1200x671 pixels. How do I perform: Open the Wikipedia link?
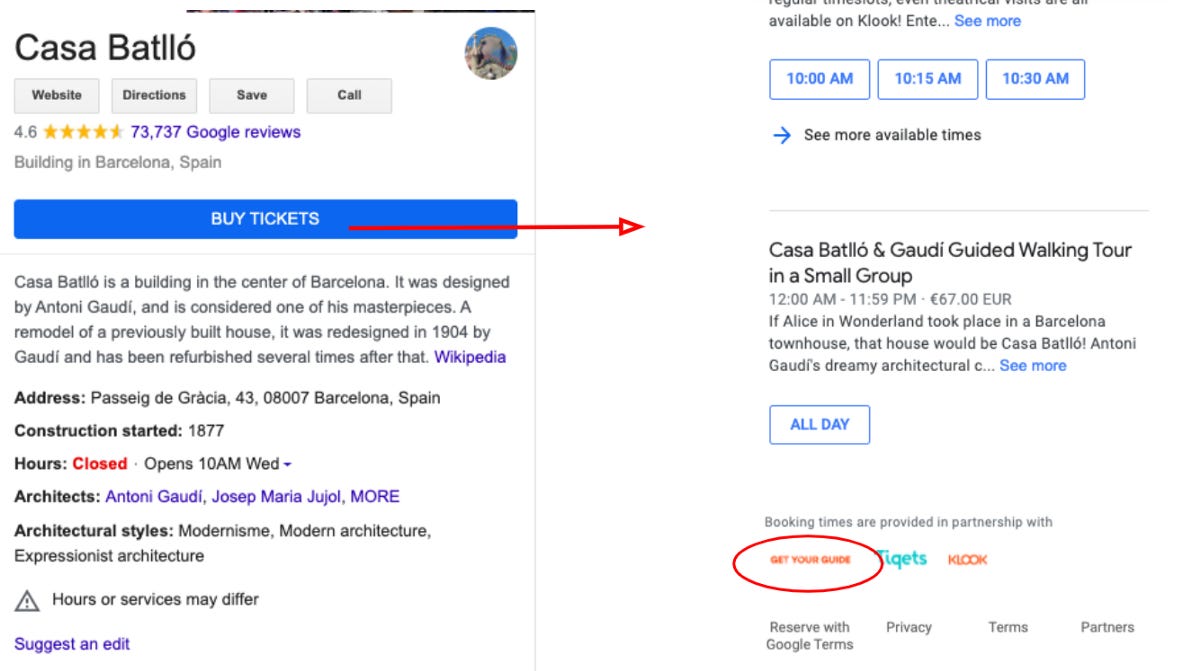pos(470,357)
